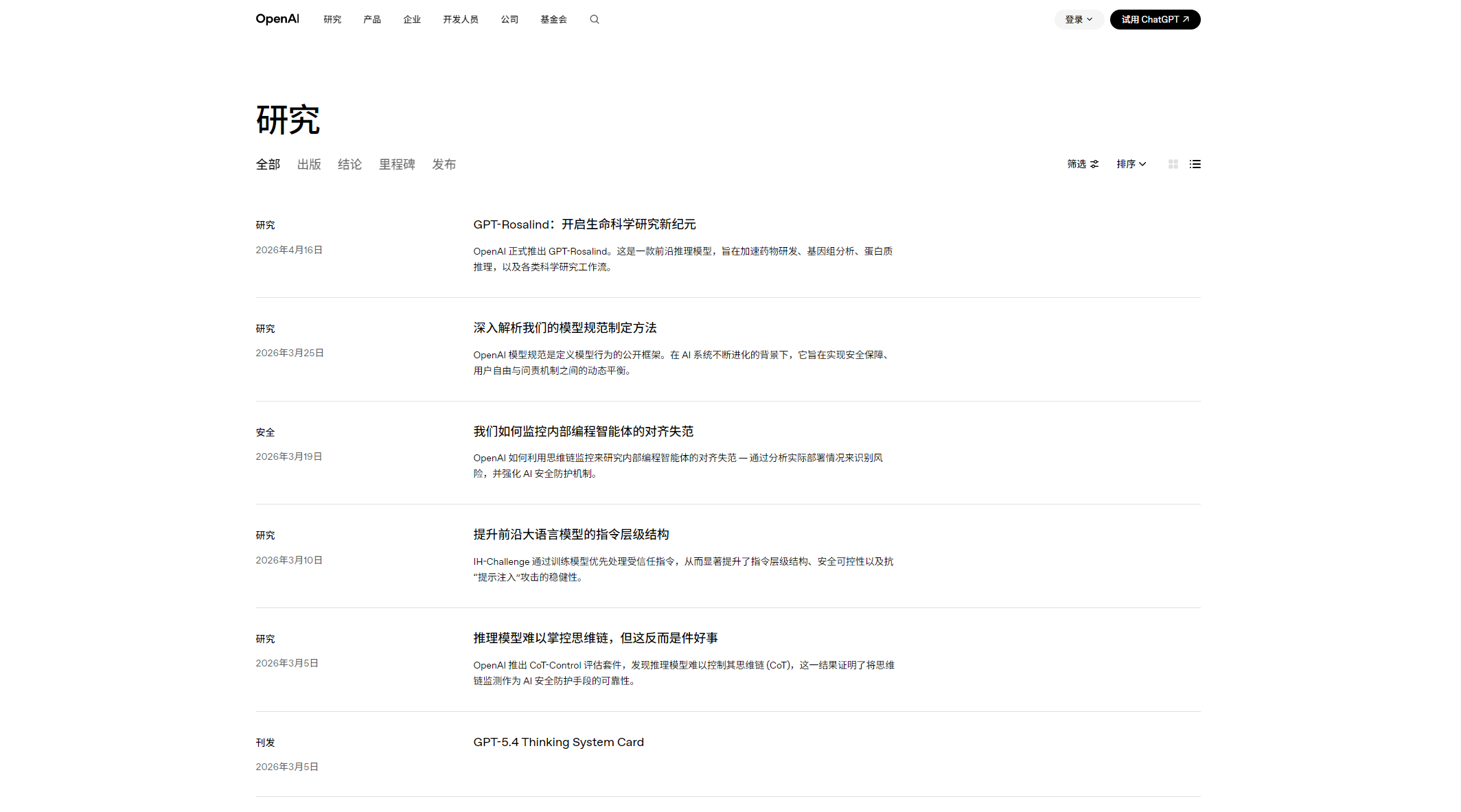1461x812 pixels.
Task: Enable the 出版 content filter
Action: point(308,164)
